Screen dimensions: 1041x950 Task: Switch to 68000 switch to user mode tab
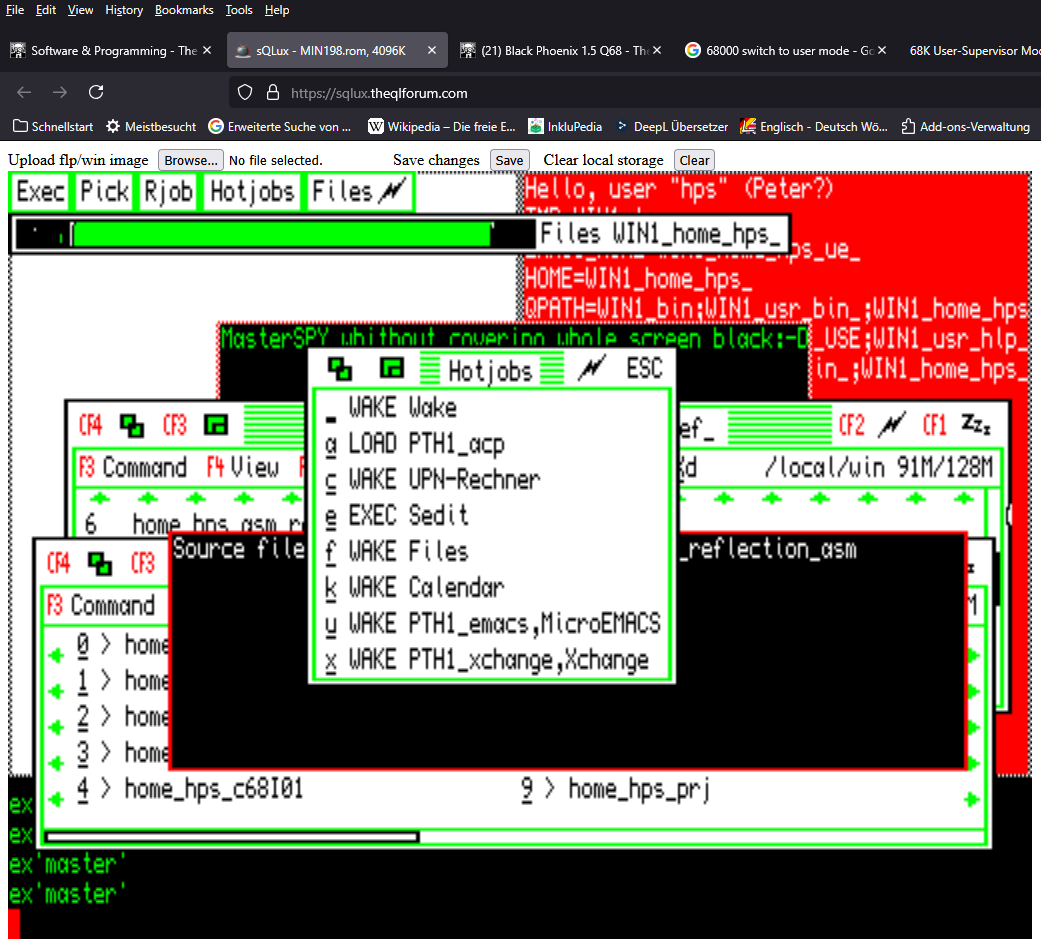tap(787, 50)
